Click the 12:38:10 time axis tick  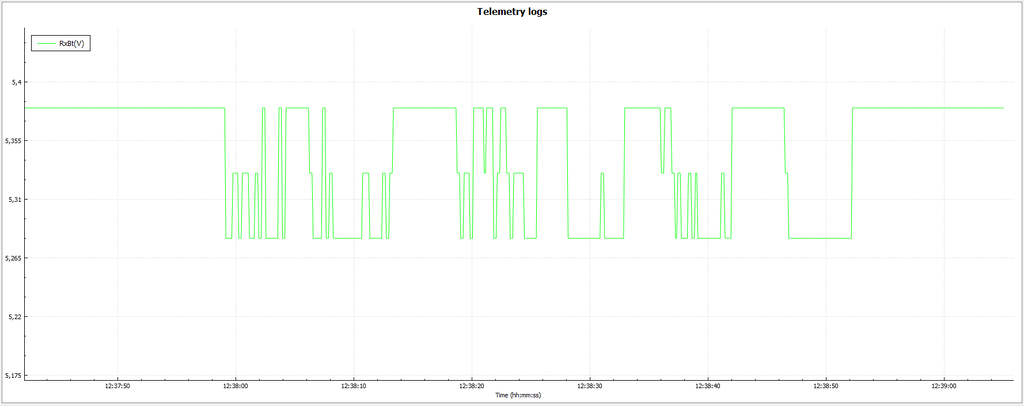click(353, 385)
